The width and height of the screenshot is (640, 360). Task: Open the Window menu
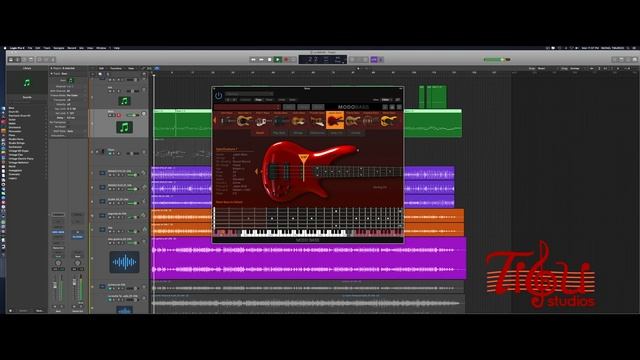(101, 48)
